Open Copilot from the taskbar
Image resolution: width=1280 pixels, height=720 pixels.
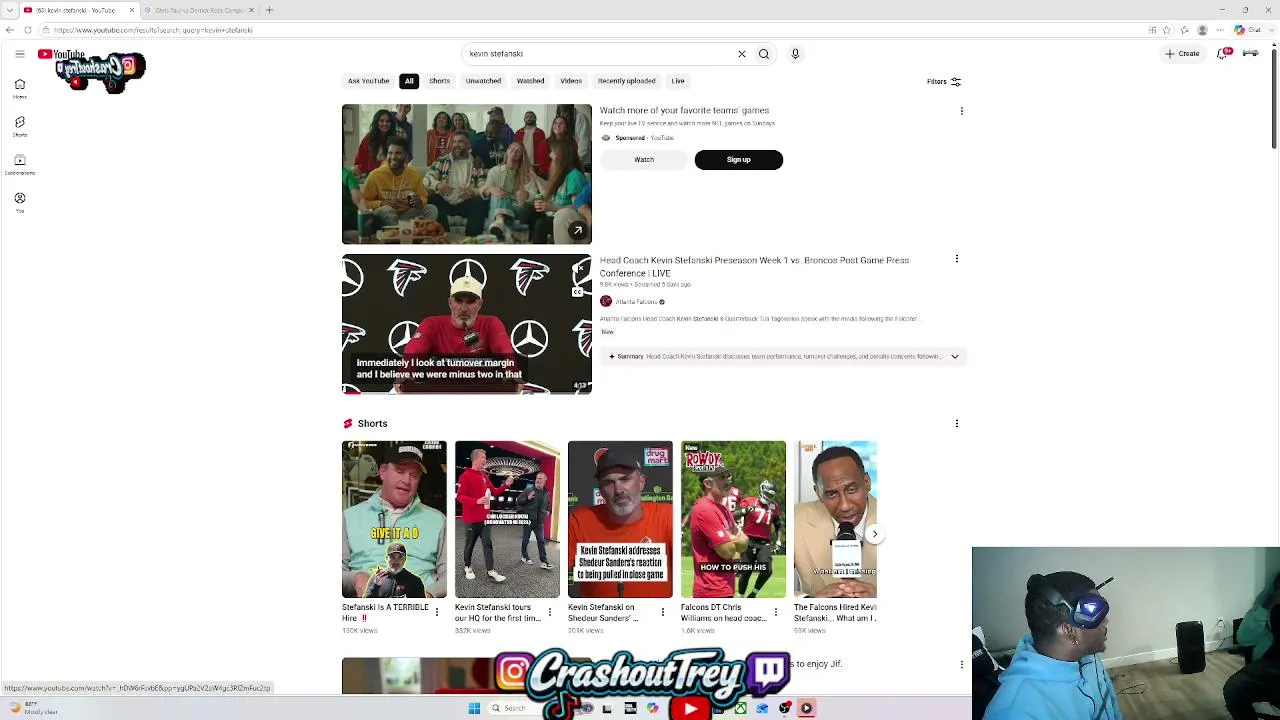(x=652, y=708)
